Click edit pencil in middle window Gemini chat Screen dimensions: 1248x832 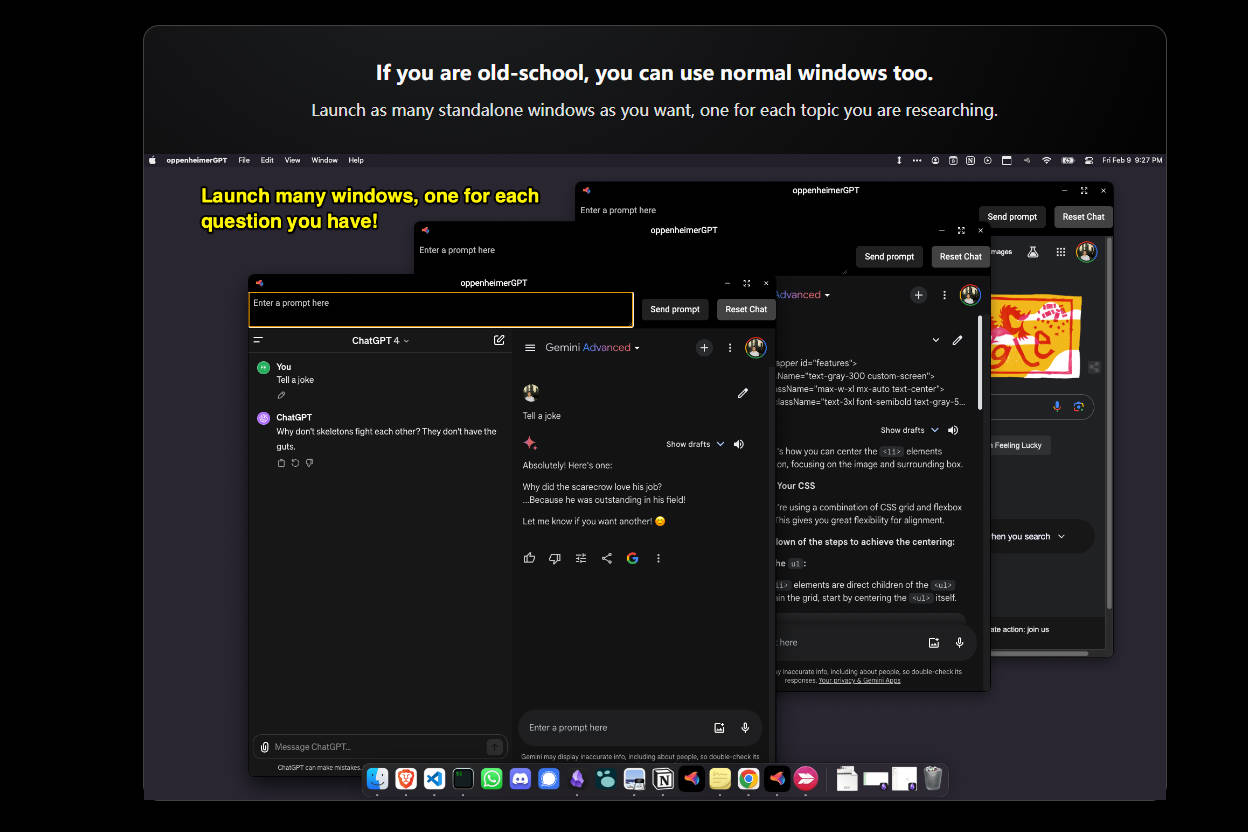click(957, 340)
